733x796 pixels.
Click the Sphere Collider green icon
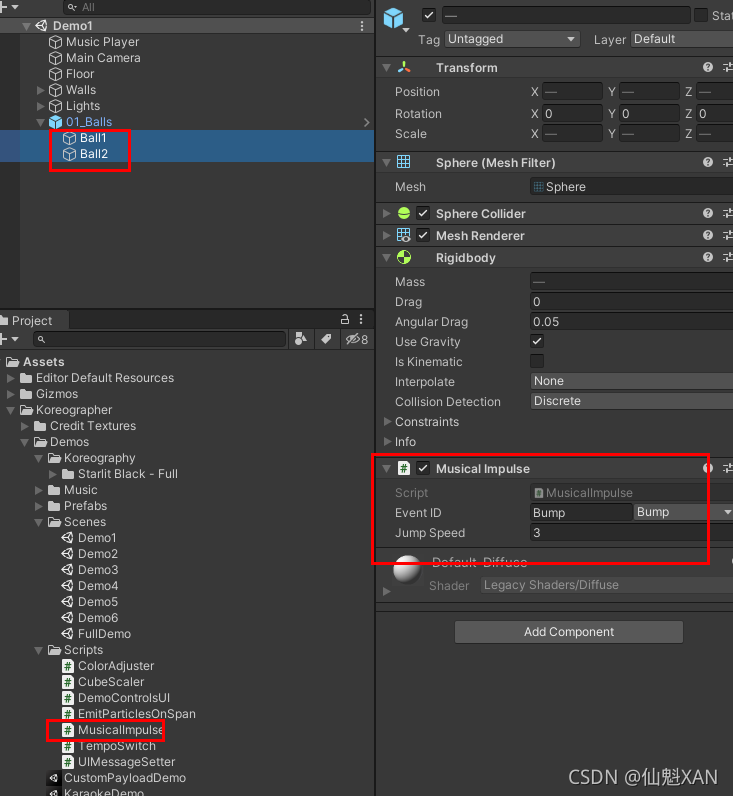404,213
